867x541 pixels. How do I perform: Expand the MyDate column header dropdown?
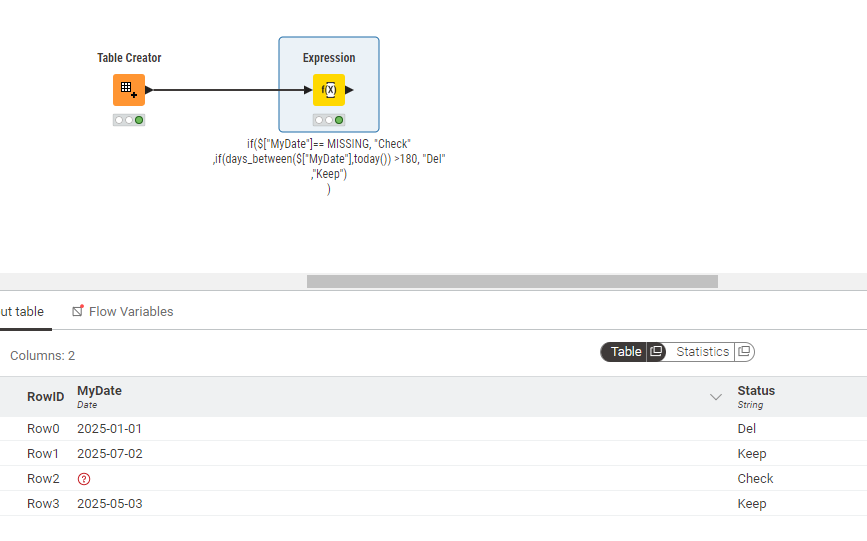coord(716,397)
